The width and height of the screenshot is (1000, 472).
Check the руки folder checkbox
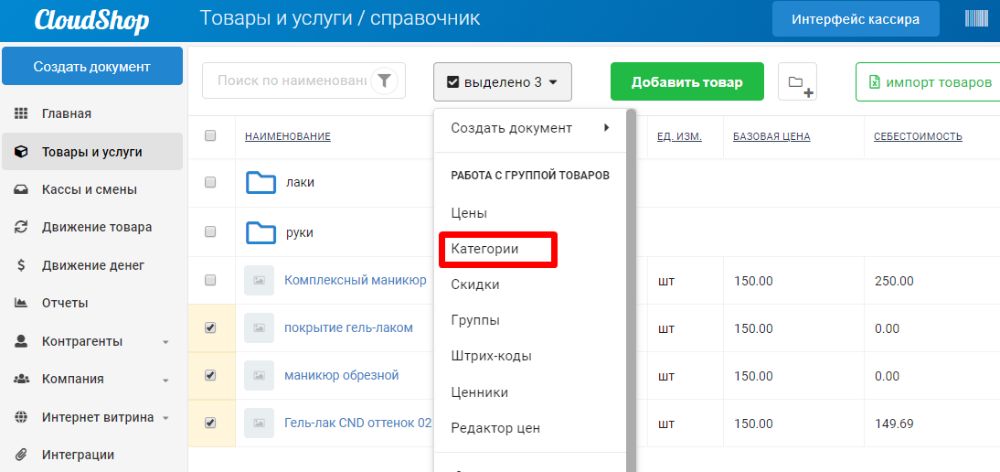[x=210, y=232]
